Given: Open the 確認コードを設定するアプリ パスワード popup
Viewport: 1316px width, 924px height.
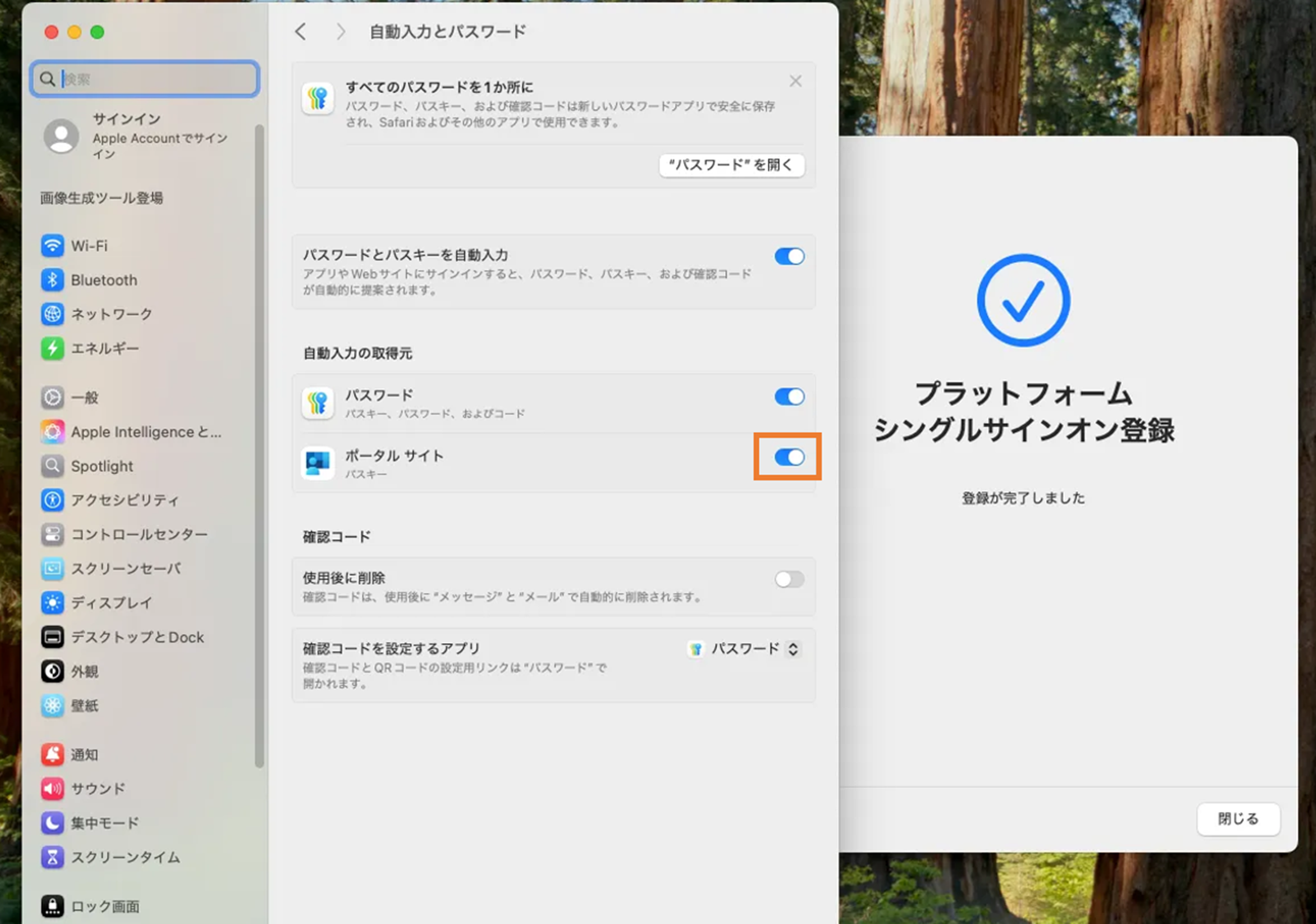Looking at the screenshot, I should tap(744, 649).
